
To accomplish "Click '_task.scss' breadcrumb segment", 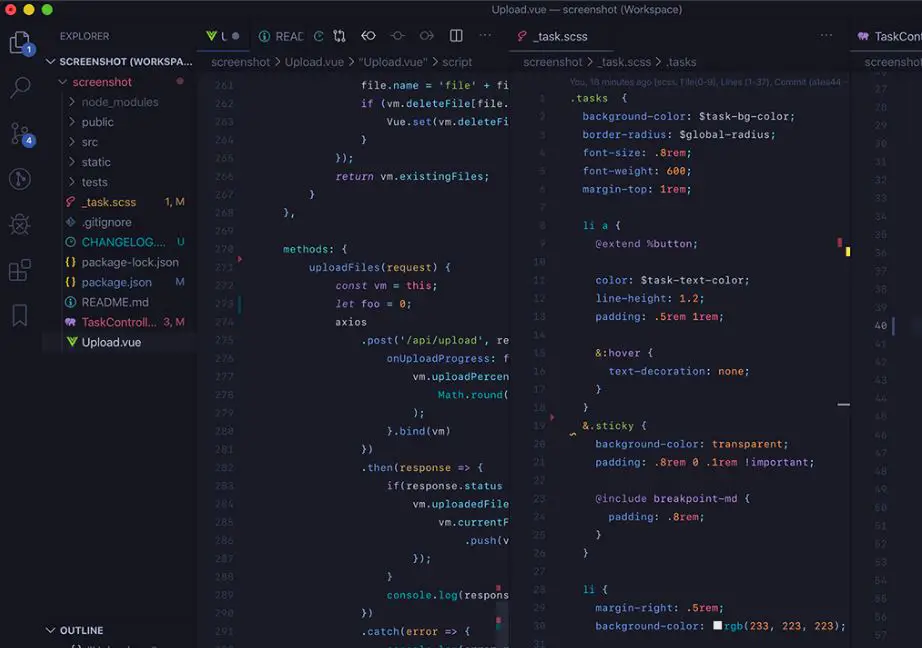I will point(624,62).
